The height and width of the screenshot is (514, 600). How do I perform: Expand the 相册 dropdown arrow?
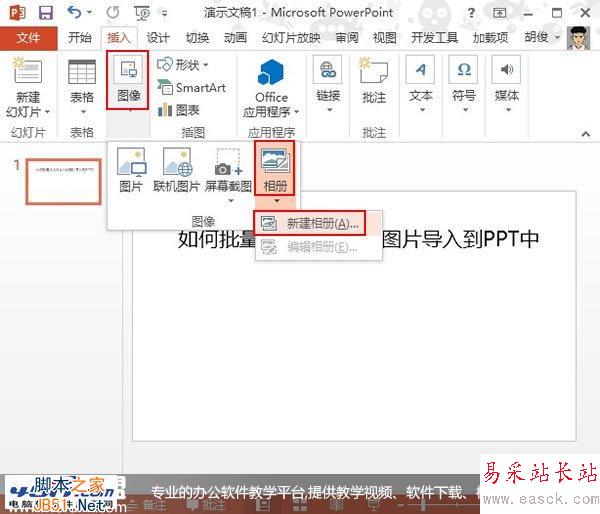click(276, 201)
